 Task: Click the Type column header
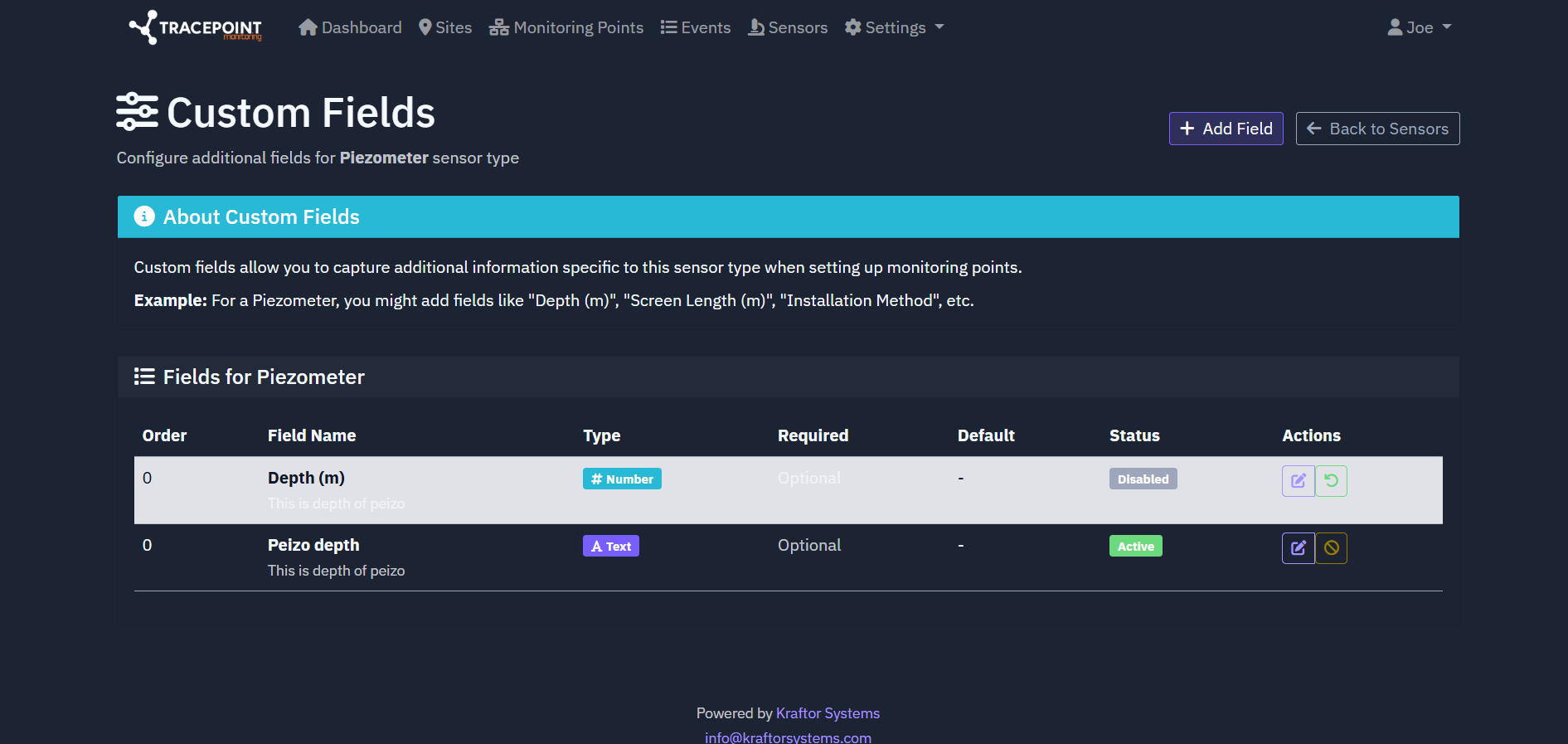[x=602, y=435]
